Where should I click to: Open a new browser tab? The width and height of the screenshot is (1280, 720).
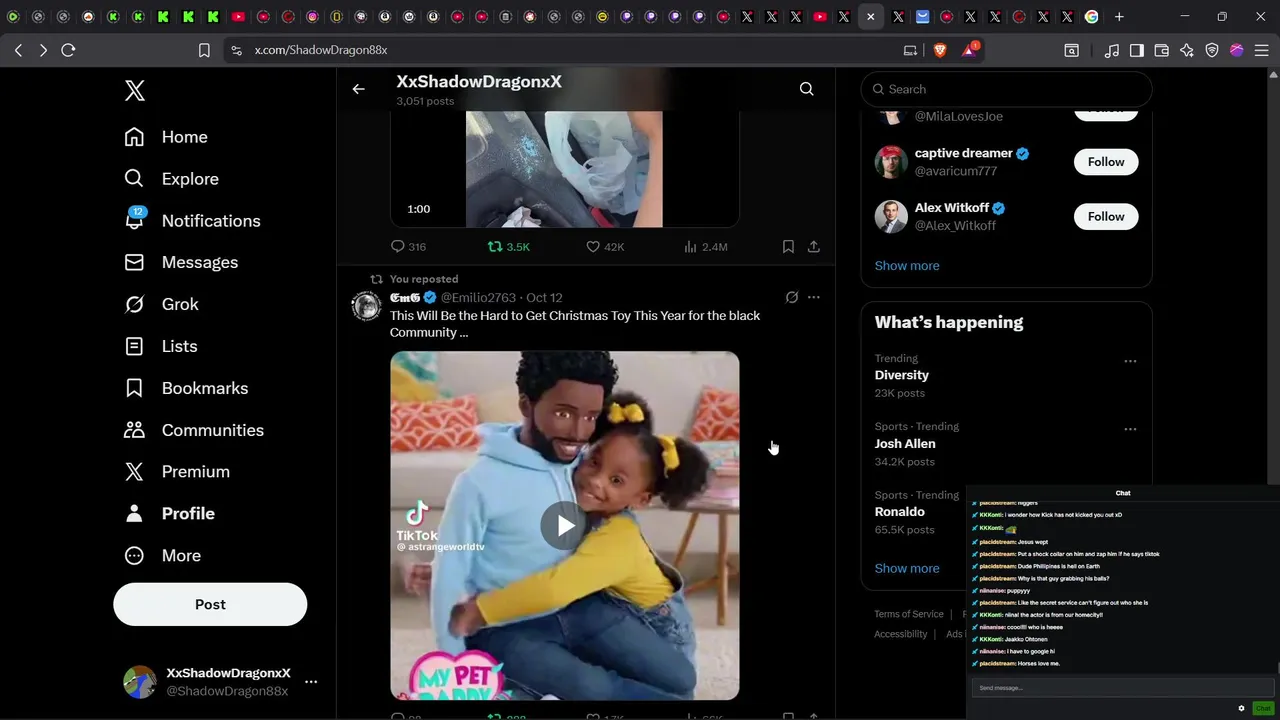(x=1119, y=17)
